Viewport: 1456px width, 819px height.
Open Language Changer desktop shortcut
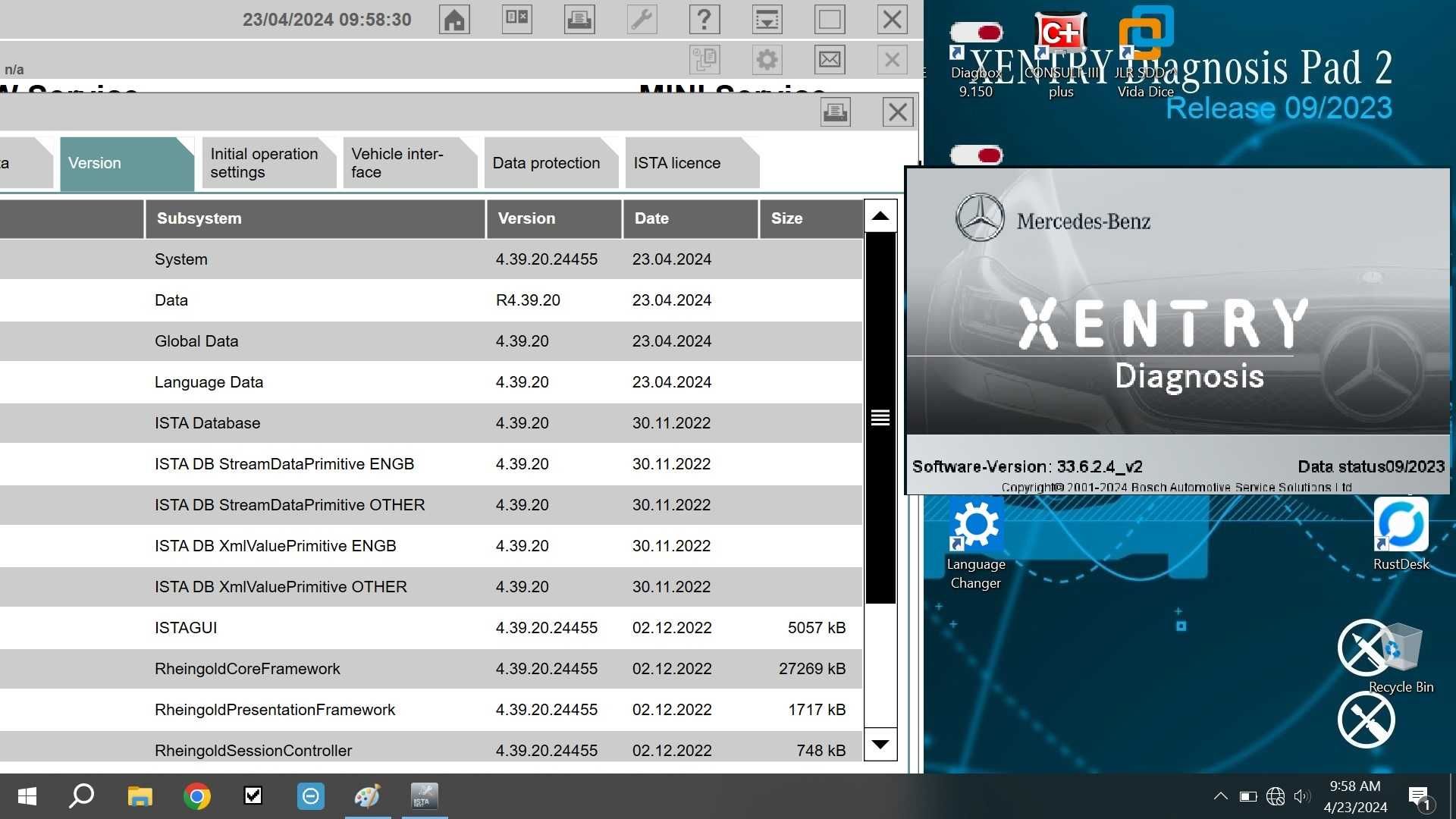[976, 544]
